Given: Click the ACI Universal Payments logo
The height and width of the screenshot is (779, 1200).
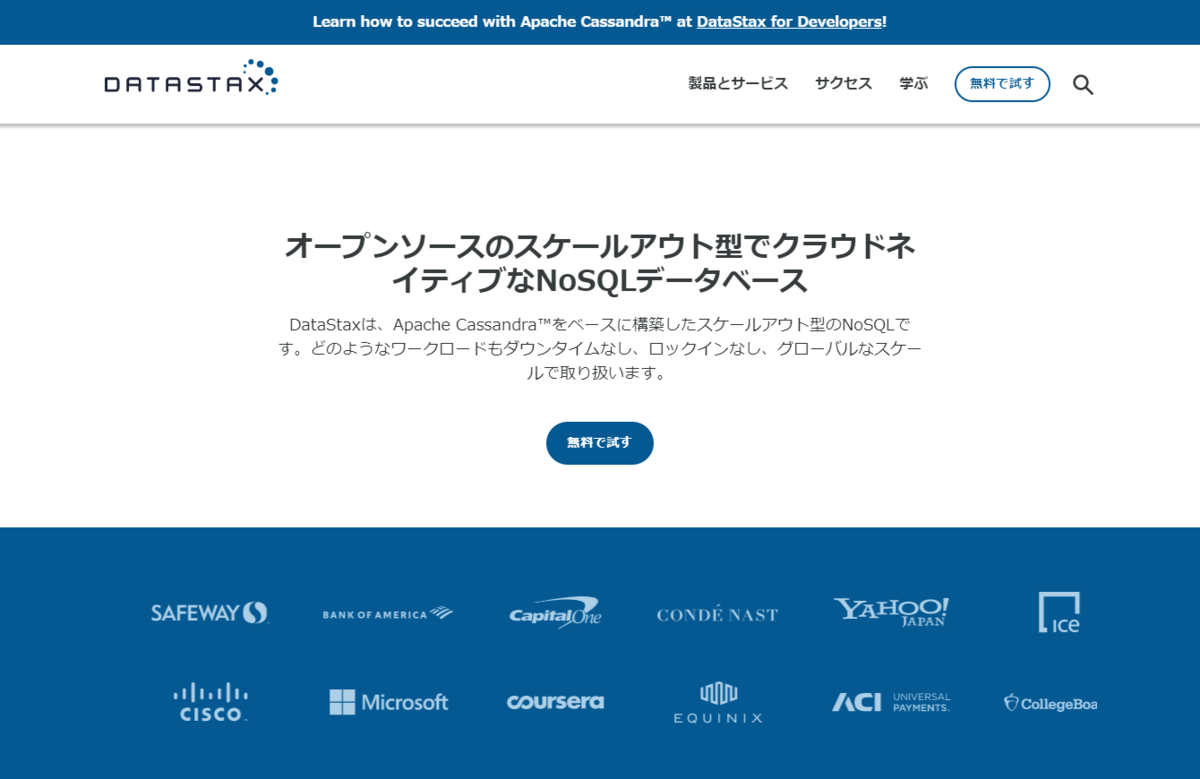Looking at the screenshot, I should [891, 702].
